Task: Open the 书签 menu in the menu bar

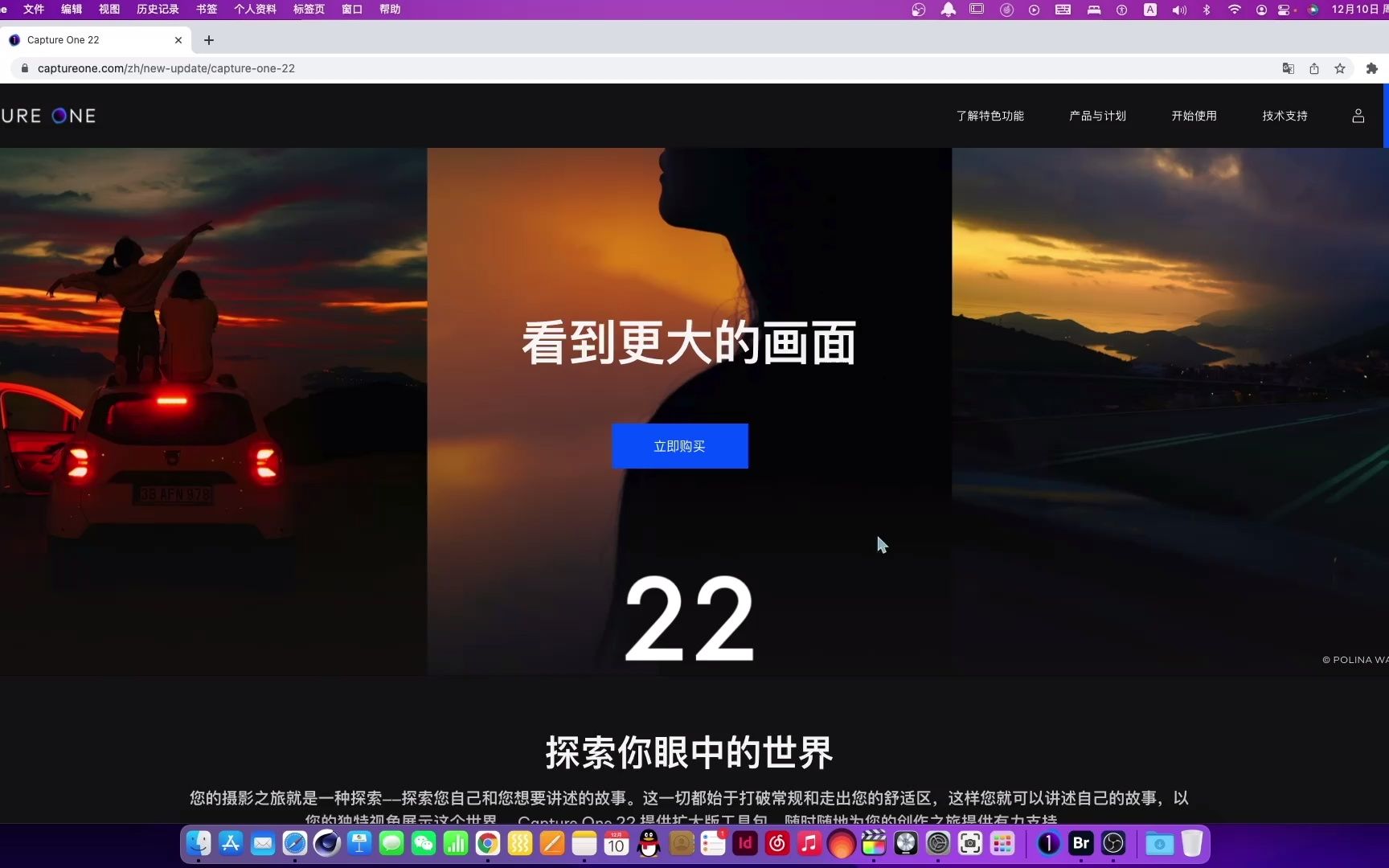Action: point(206,9)
